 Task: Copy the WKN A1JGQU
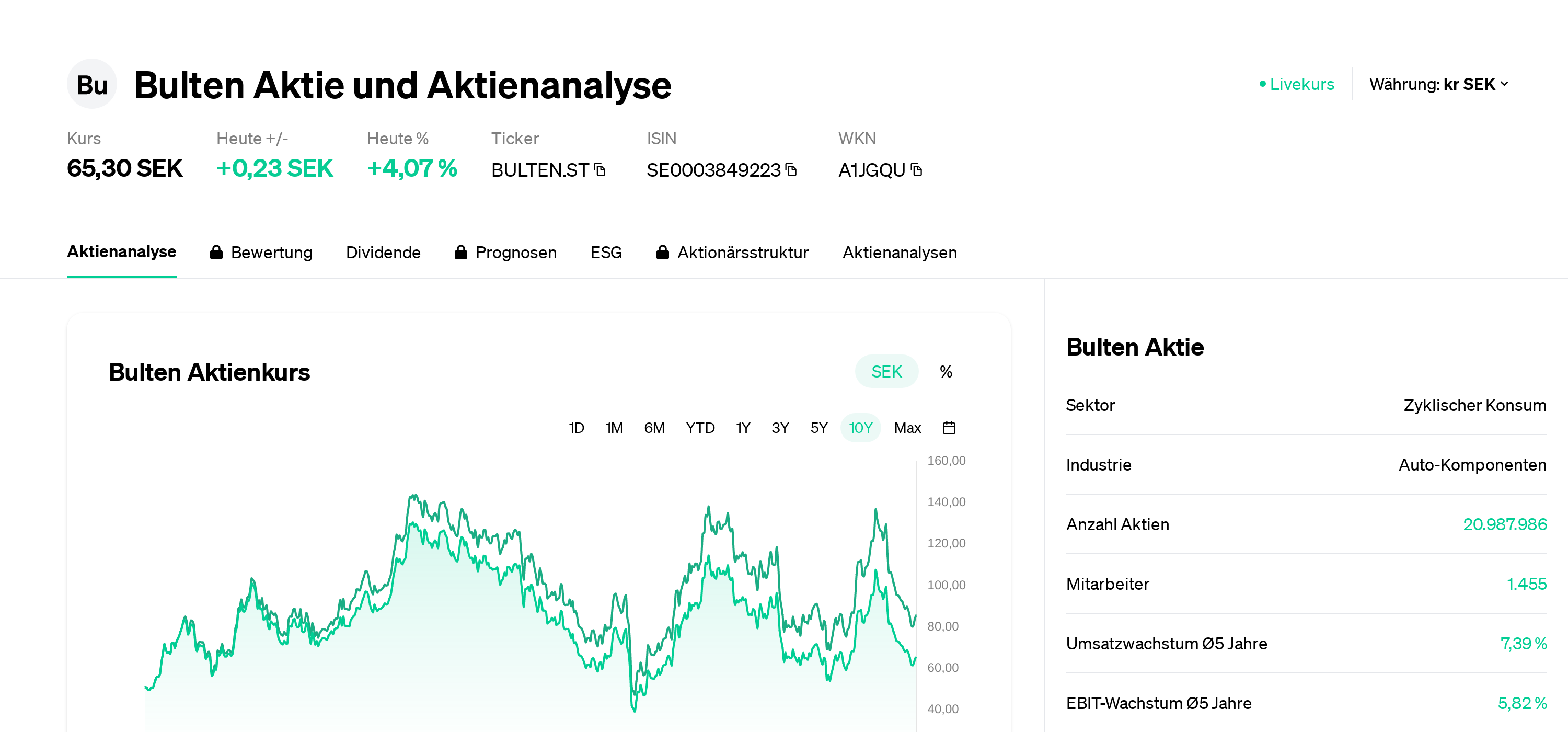[917, 170]
